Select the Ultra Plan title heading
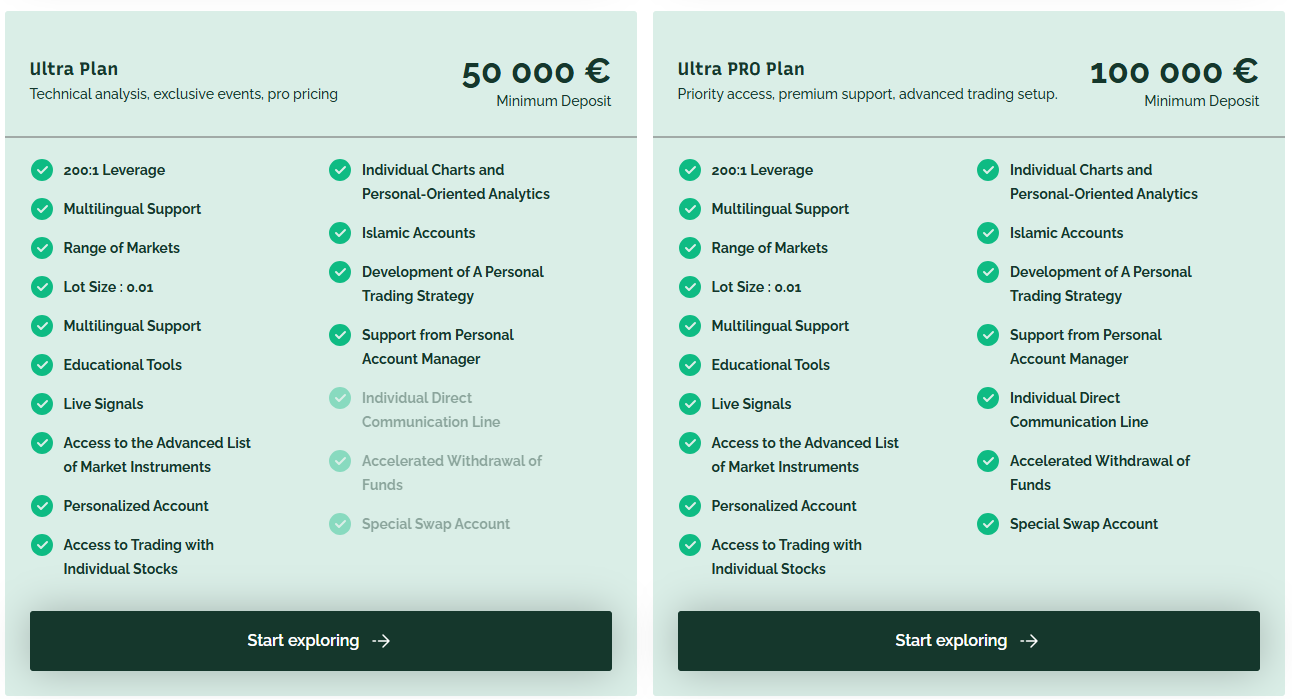The height and width of the screenshot is (699, 1292). 74,69
